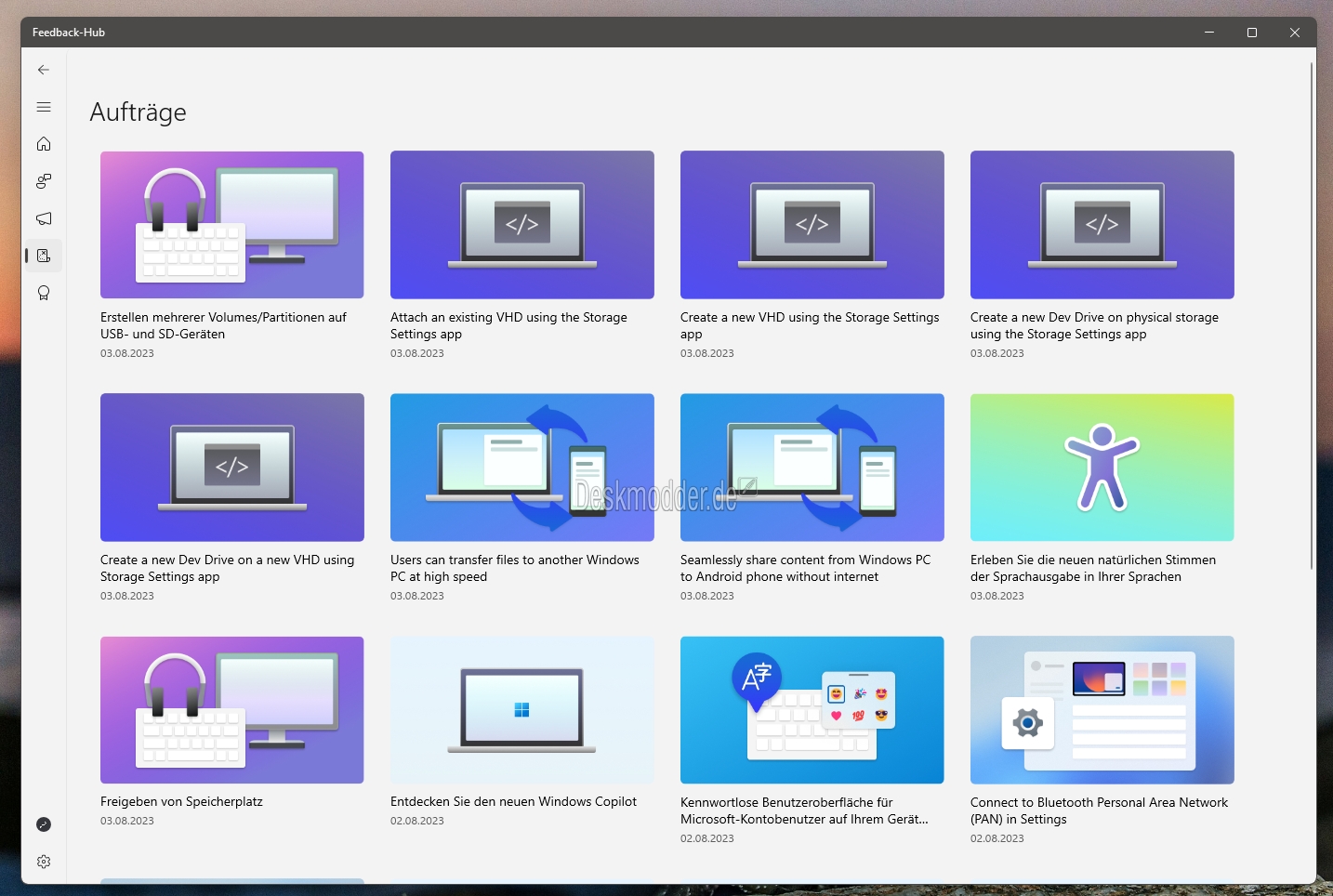The height and width of the screenshot is (896, 1333).
Task: Open the Home page in sidebar
Action: [x=44, y=144]
